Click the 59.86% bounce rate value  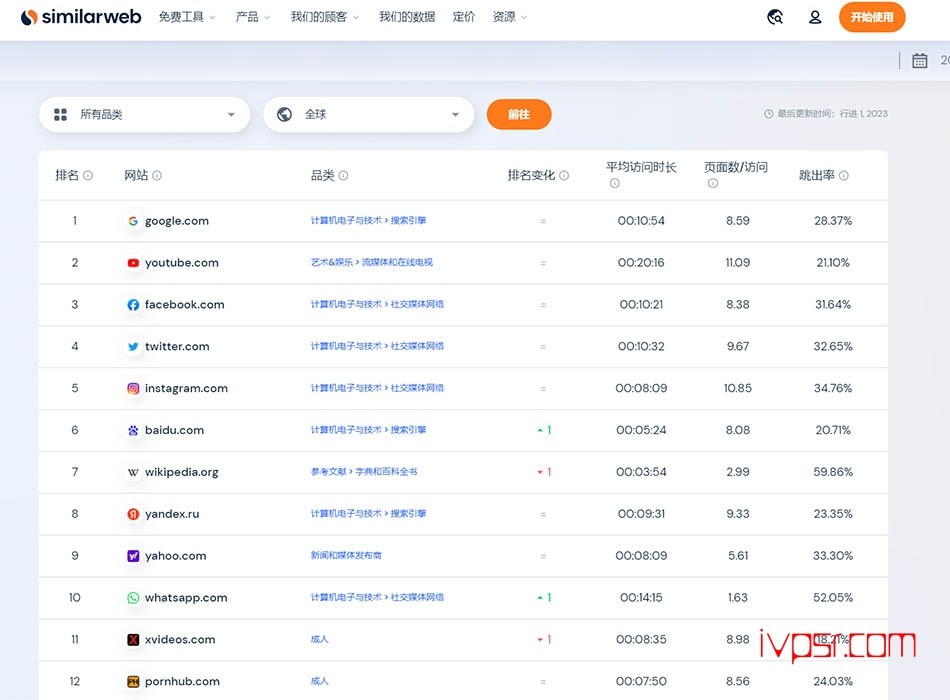[x=833, y=472]
